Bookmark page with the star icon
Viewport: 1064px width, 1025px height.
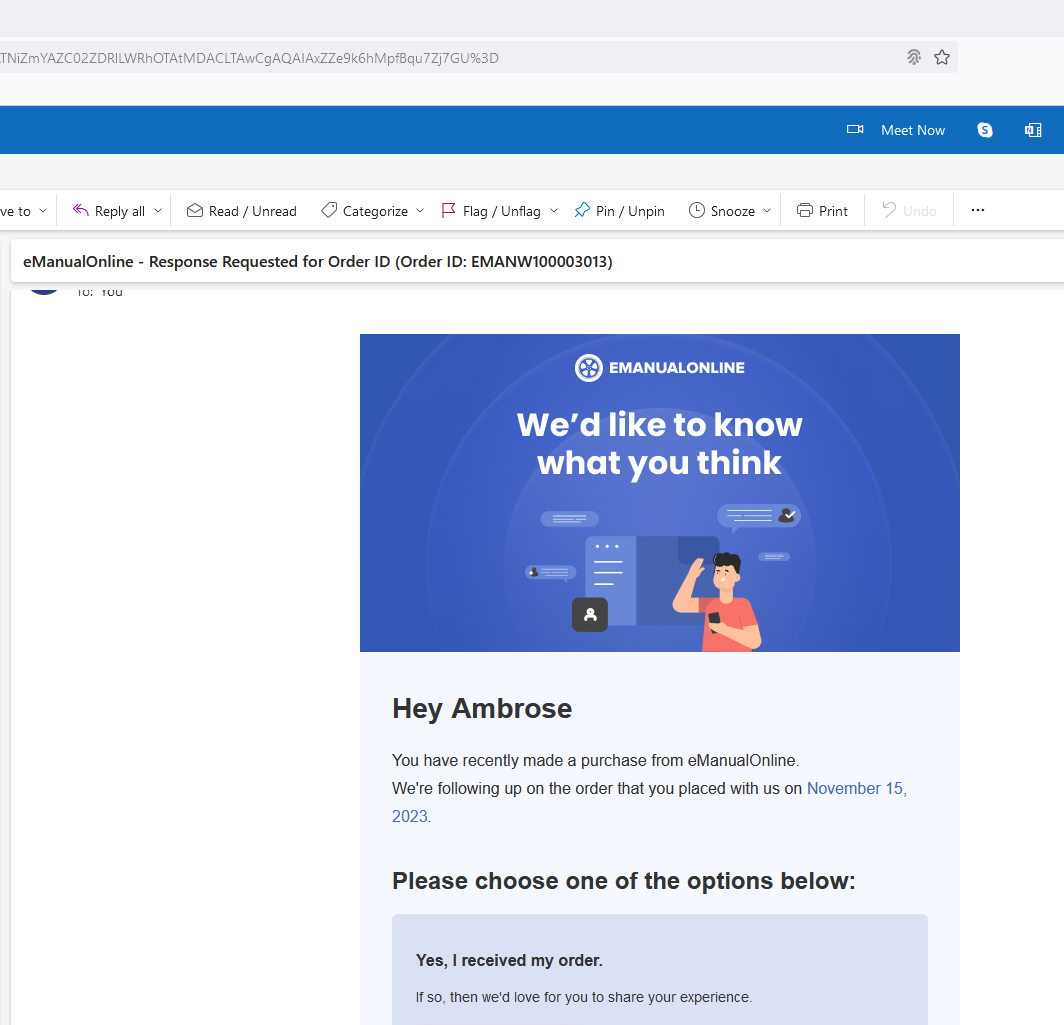[x=942, y=58]
